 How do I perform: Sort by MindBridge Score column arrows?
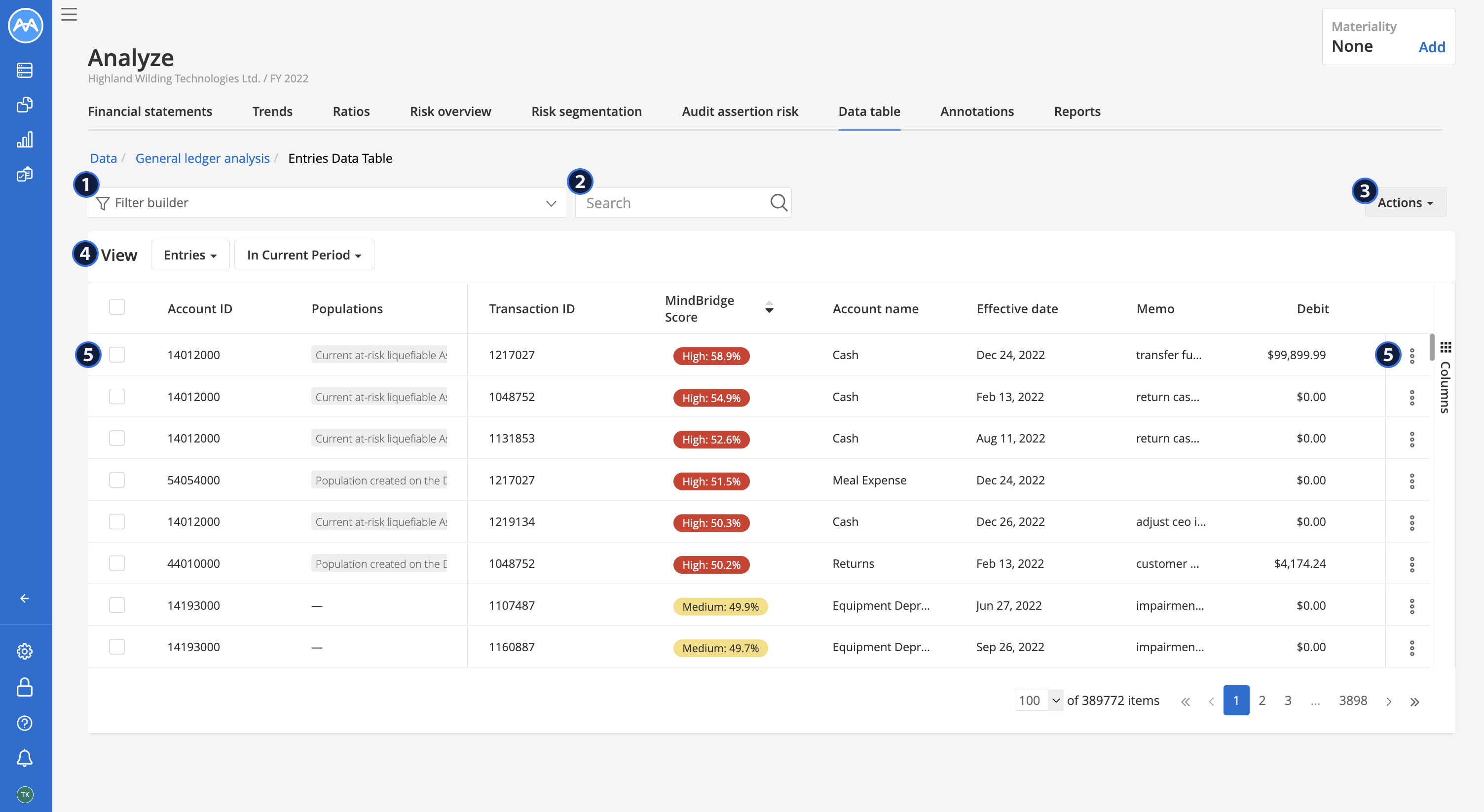click(x=769, y=307)
